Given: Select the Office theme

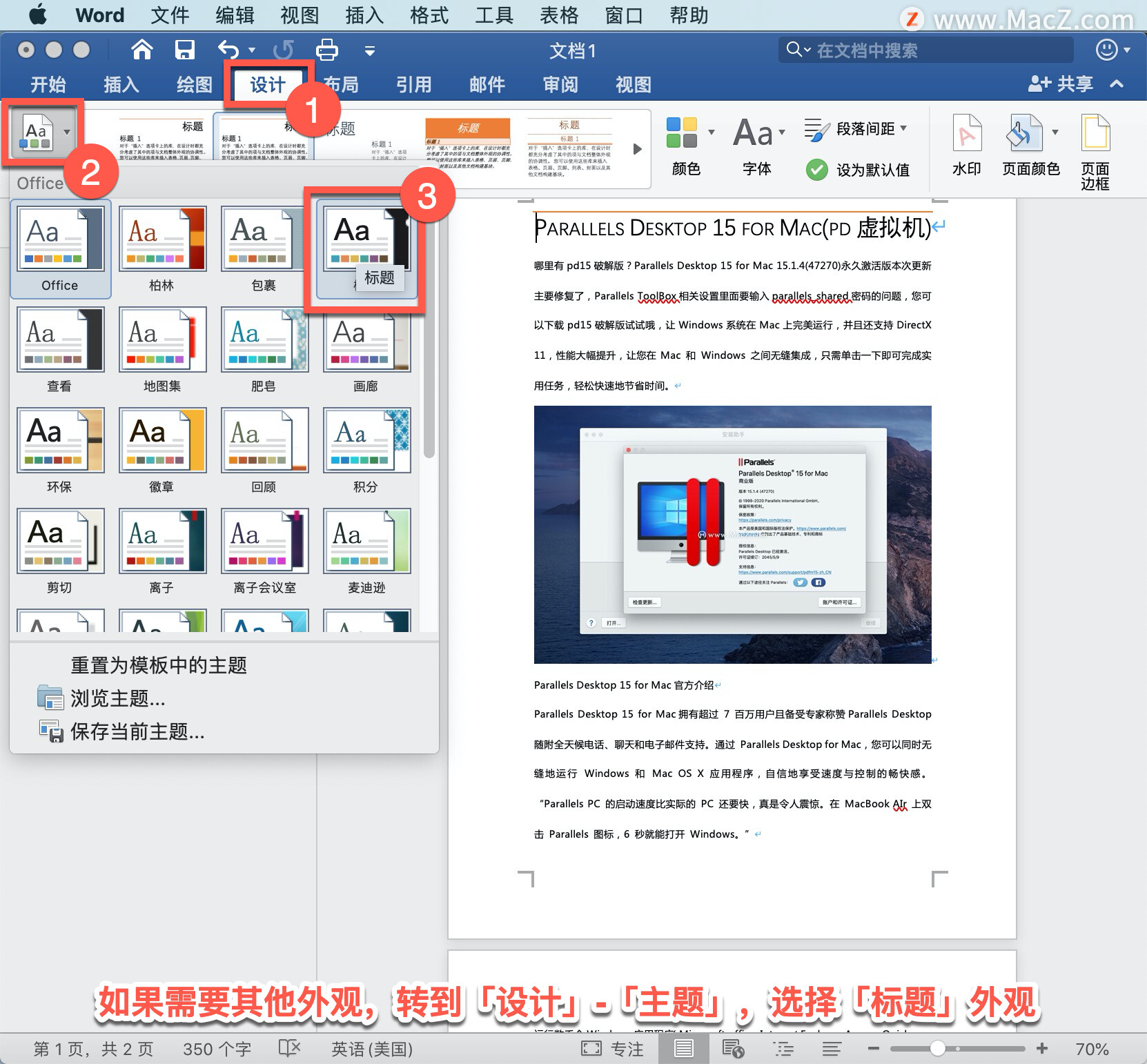Looking at the screenshot, I should tap(61, 249).
